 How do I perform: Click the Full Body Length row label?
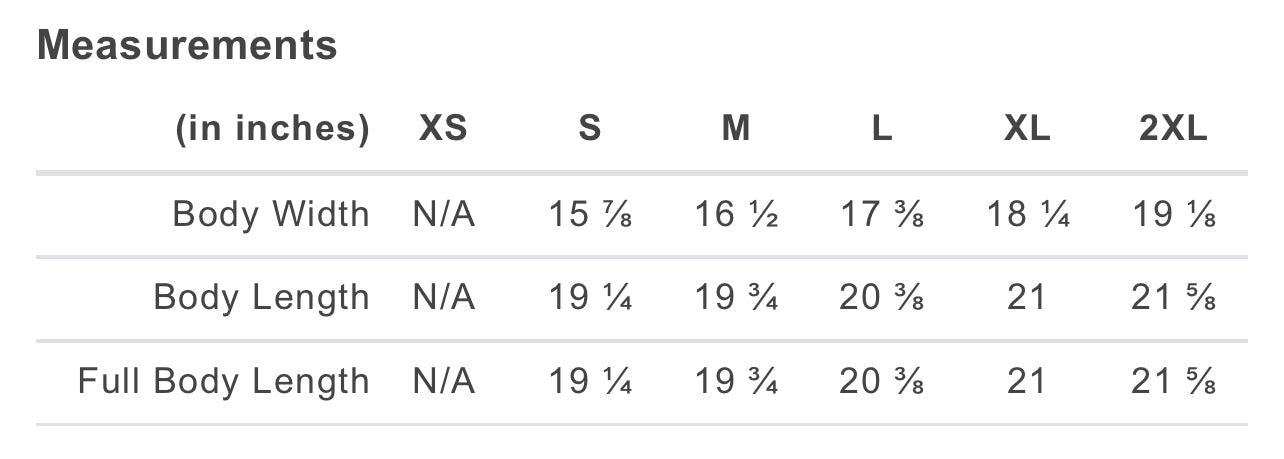pos(224,382)
